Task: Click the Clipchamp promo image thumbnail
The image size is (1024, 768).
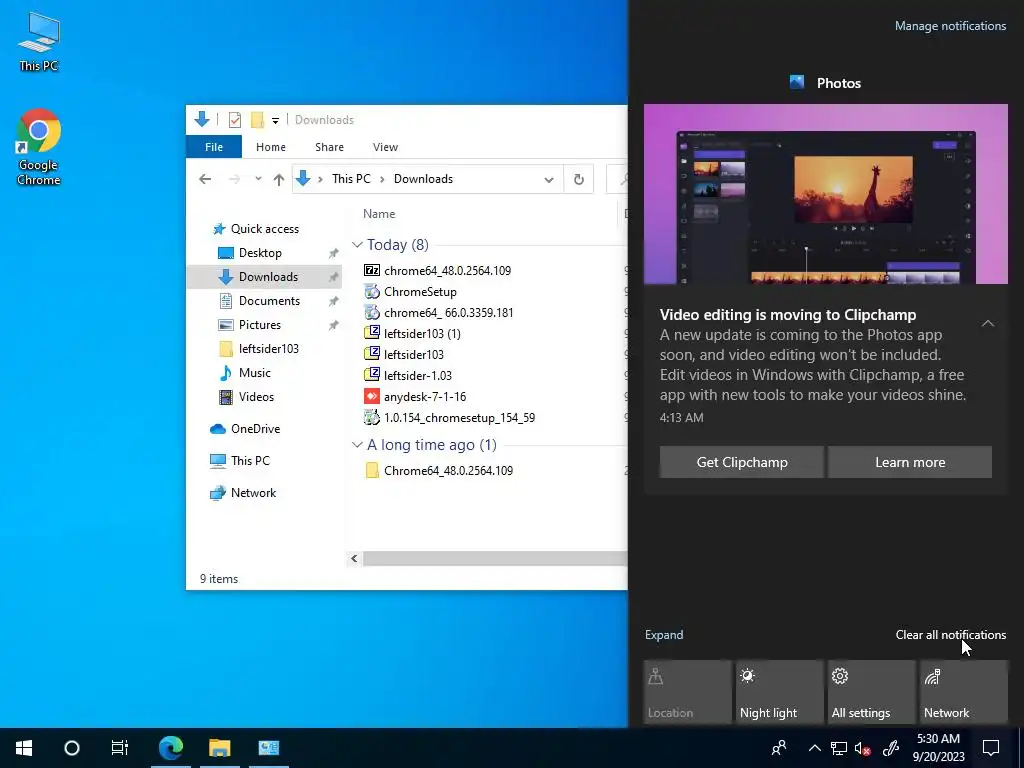Action: 825,194
